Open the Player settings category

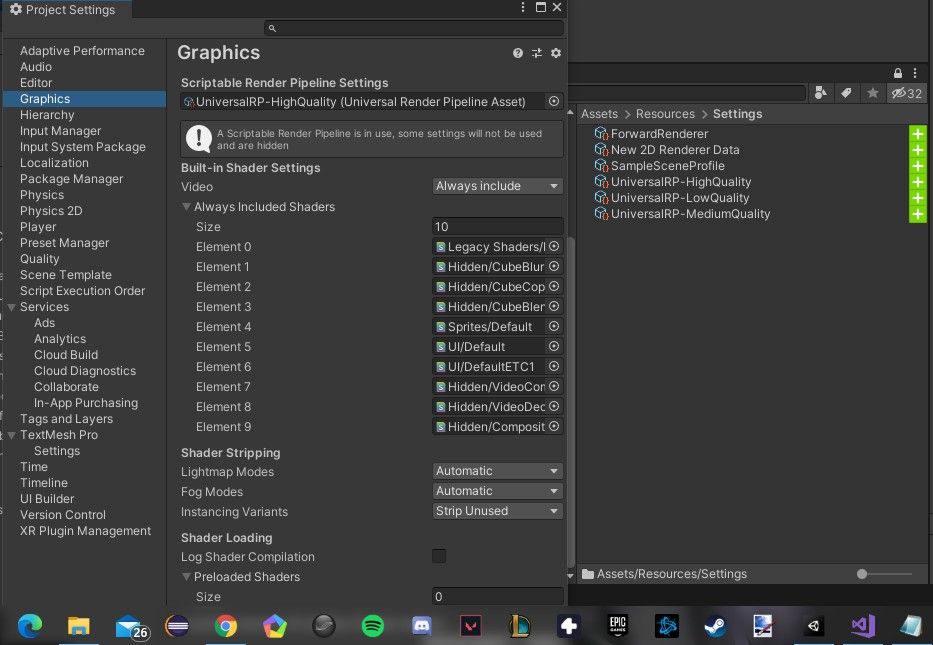point(38,227)
